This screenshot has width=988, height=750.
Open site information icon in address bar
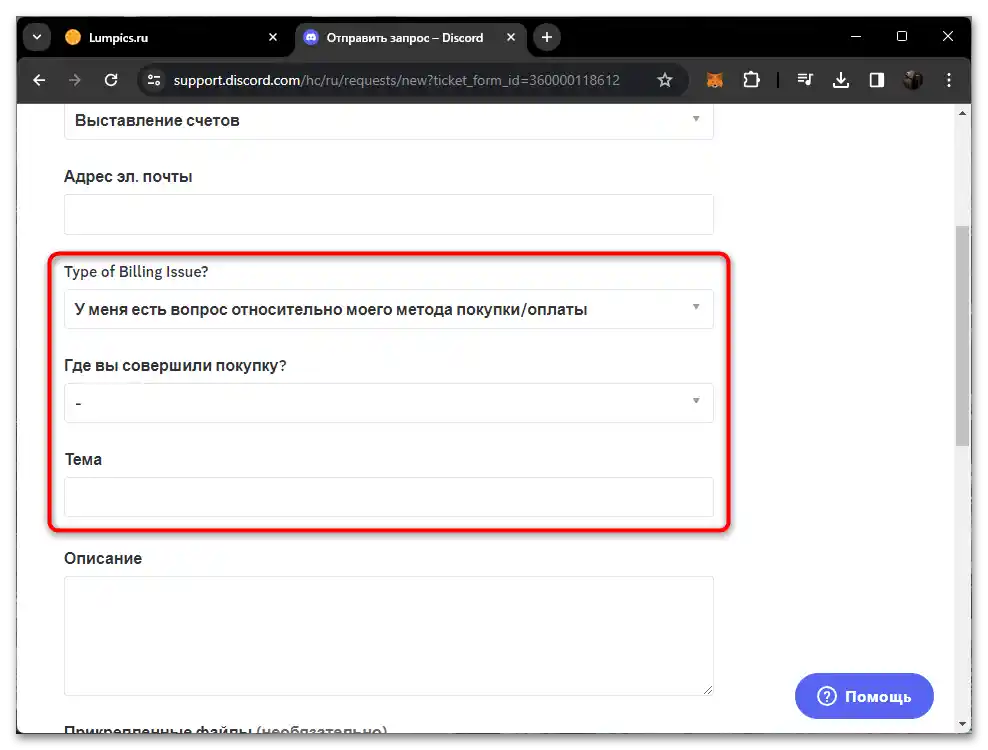(154, 80)
